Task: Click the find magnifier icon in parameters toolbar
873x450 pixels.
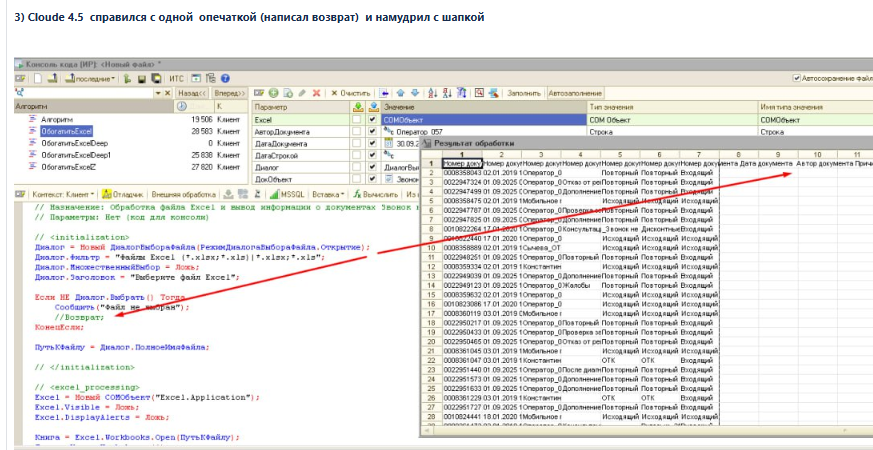Action: tap(478, 93)
